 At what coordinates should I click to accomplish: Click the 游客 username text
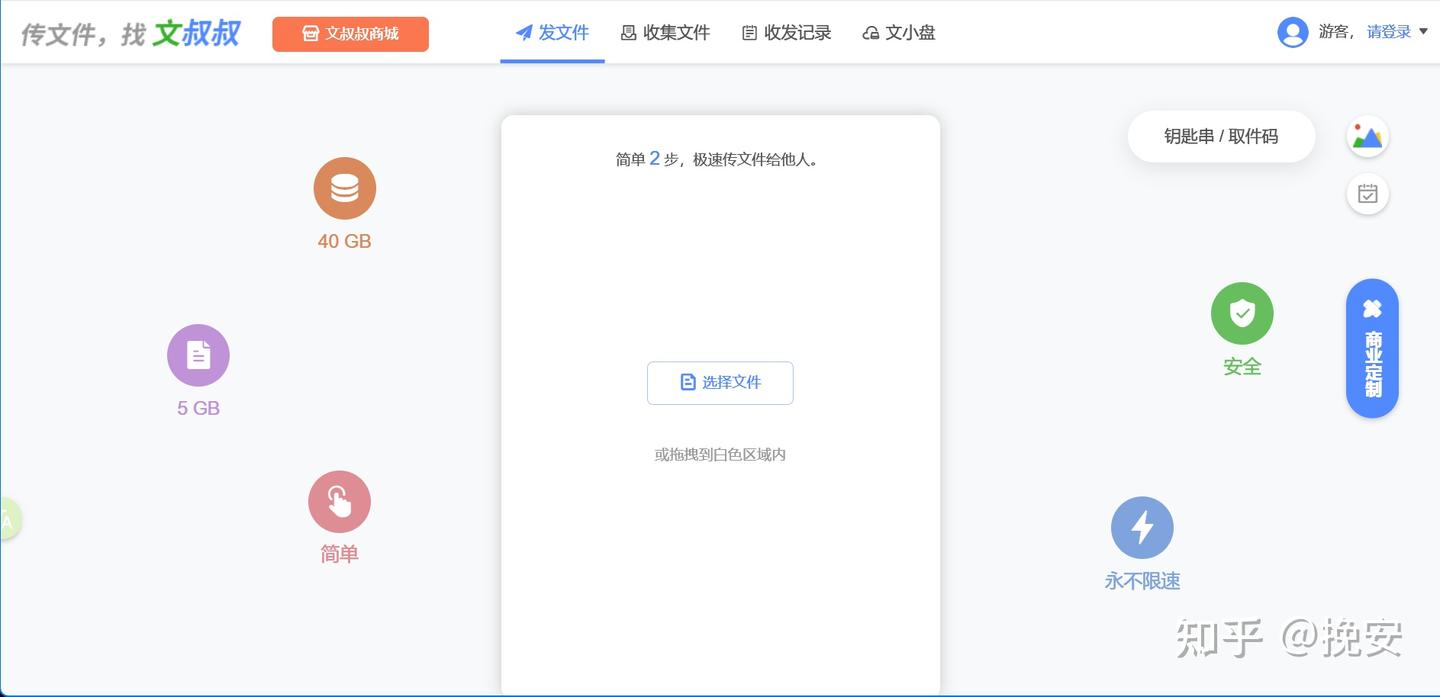pos(1334,32)
